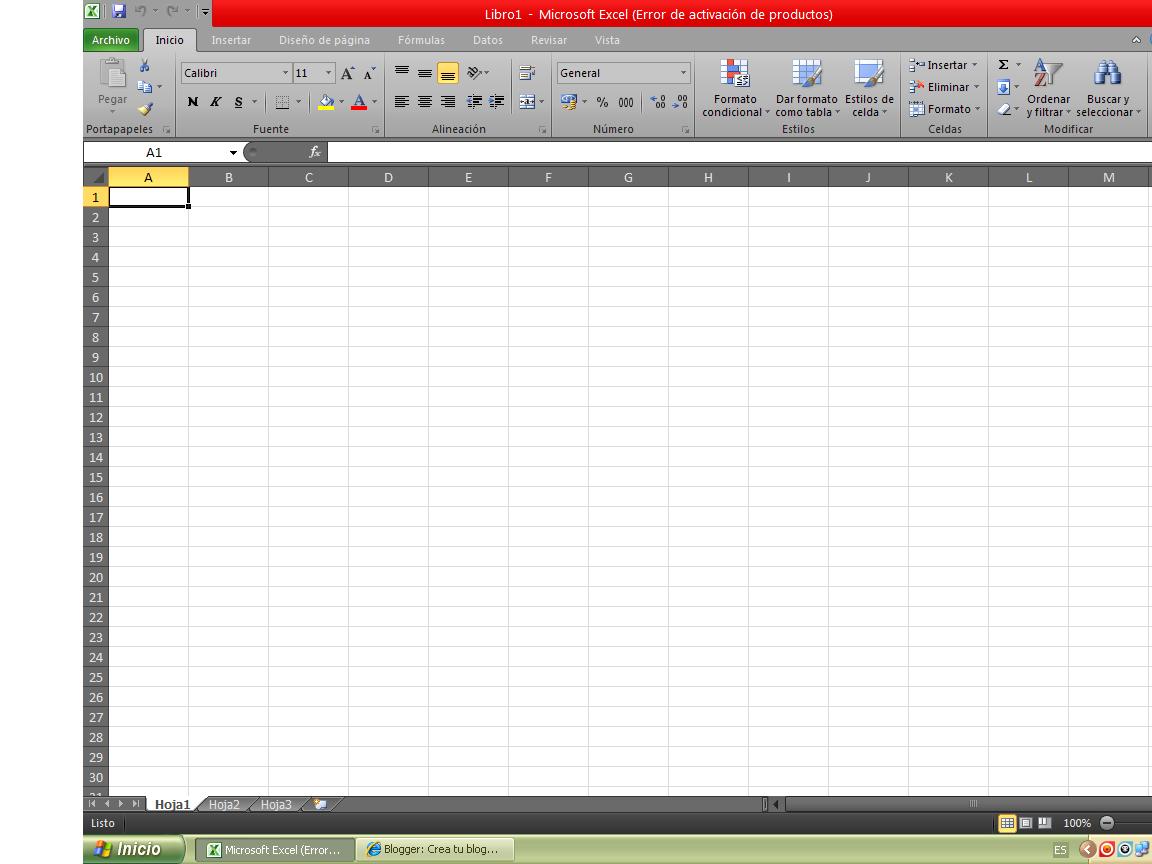Screen dimensions: 1152x864
Task: Click the Copy icon in Portapapeles
Action: [x=145, y=87]
